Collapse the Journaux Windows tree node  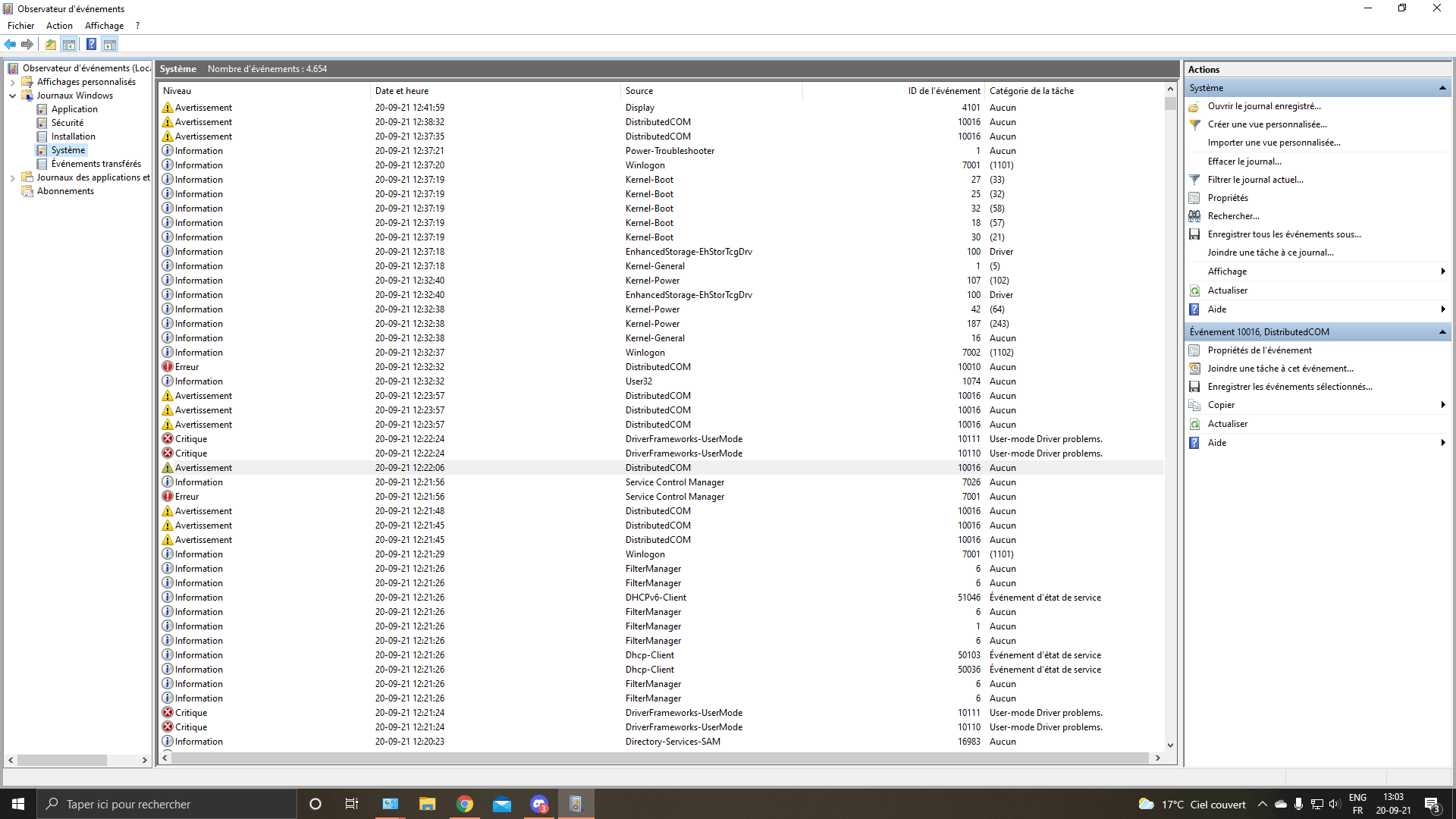[12, 96]
